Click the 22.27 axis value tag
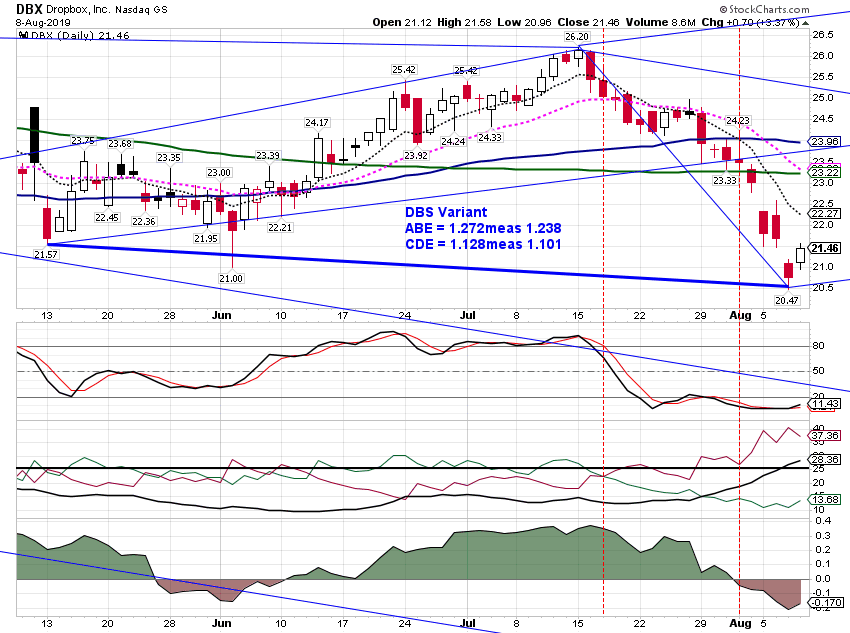The width and height of the screenshot is (850, 633). pyautogui.click(x=825, y=214)
